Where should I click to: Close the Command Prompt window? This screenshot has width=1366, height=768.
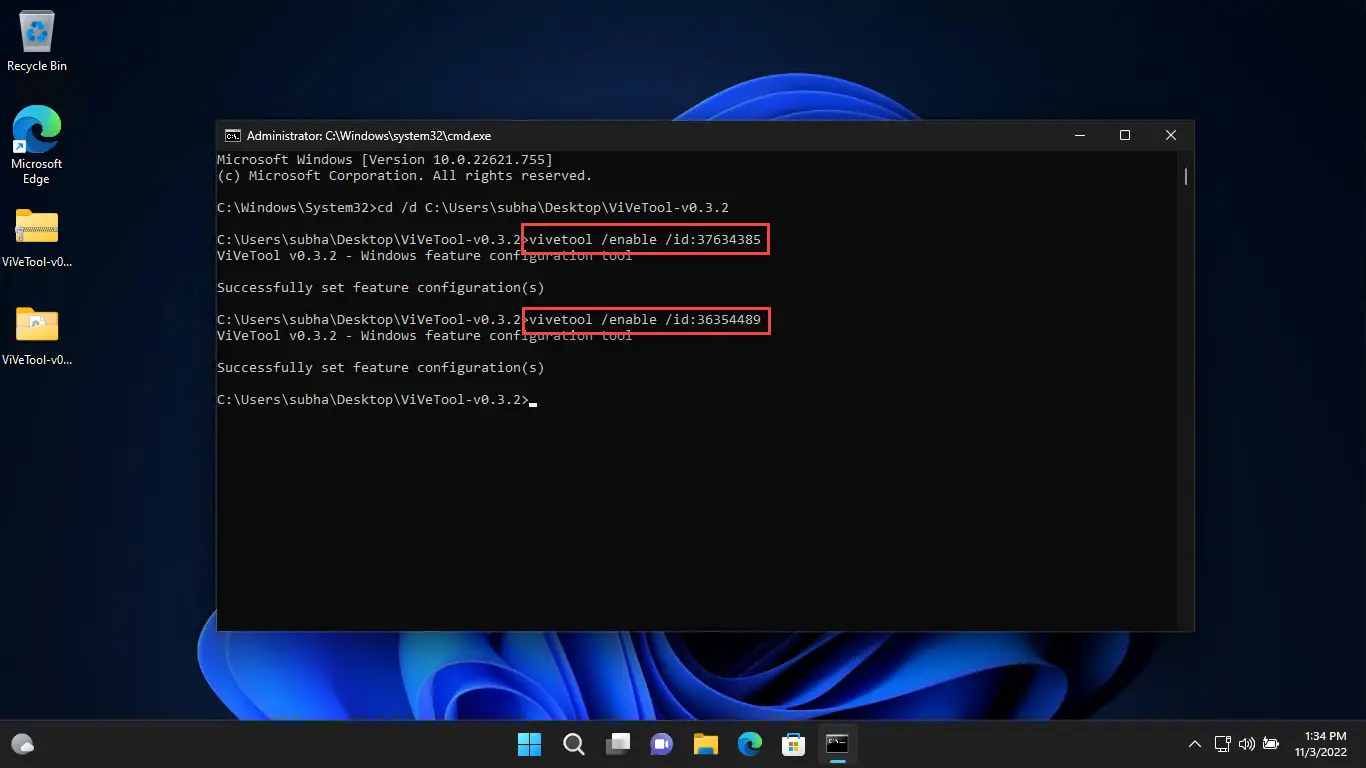coord(1171,135)
